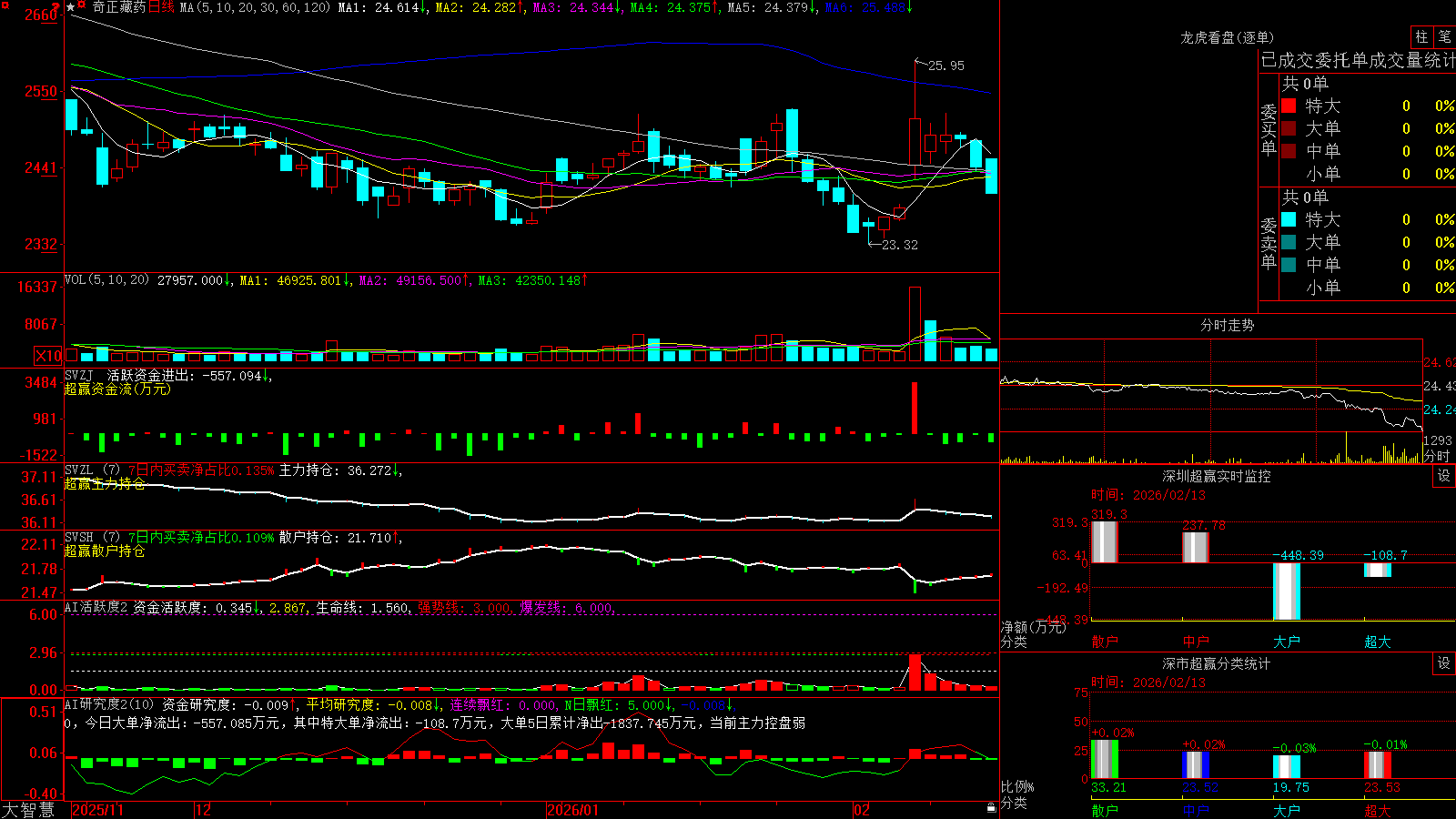The height and width of the screenshot is (819, 1456).
Task: Click the small red square icon at top-left corner
Action: click(x=5, y=5)
